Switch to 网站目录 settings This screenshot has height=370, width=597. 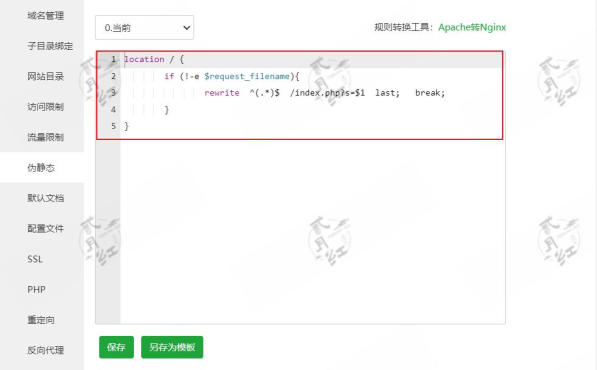[45, 77]
